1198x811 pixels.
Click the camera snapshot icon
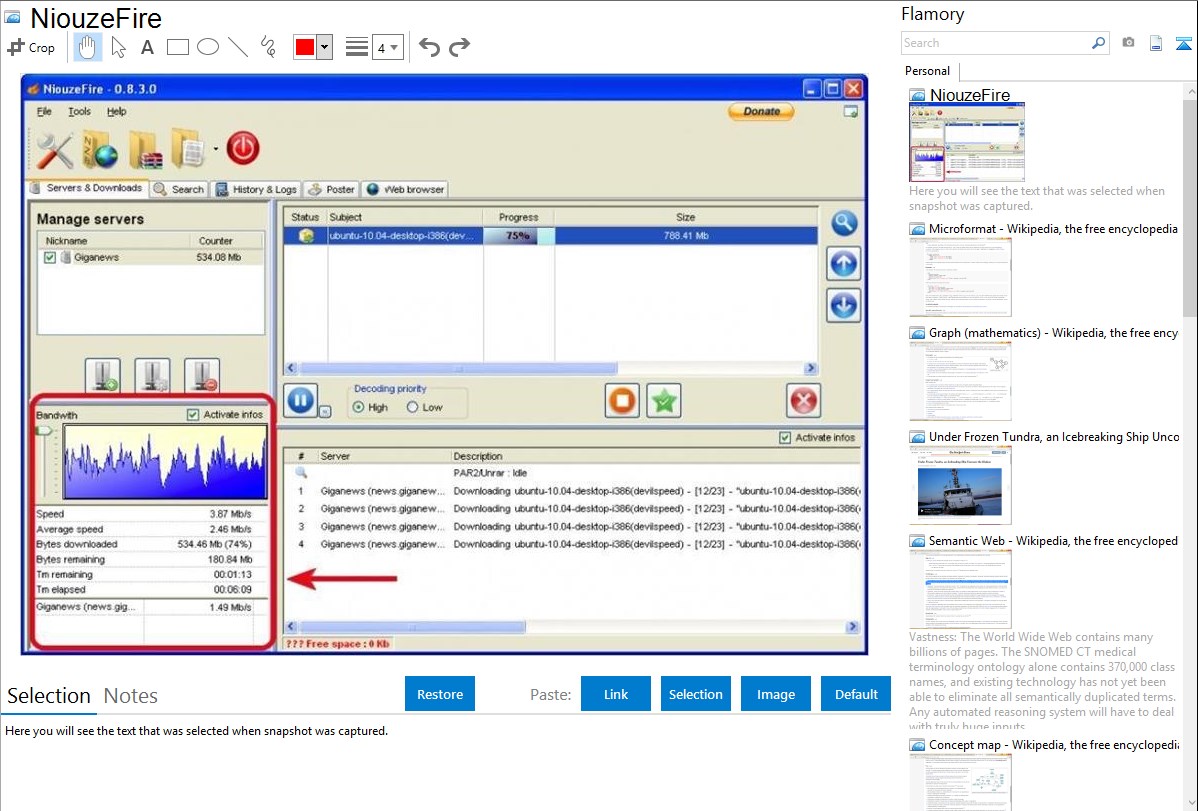[x=1128, y=43]
